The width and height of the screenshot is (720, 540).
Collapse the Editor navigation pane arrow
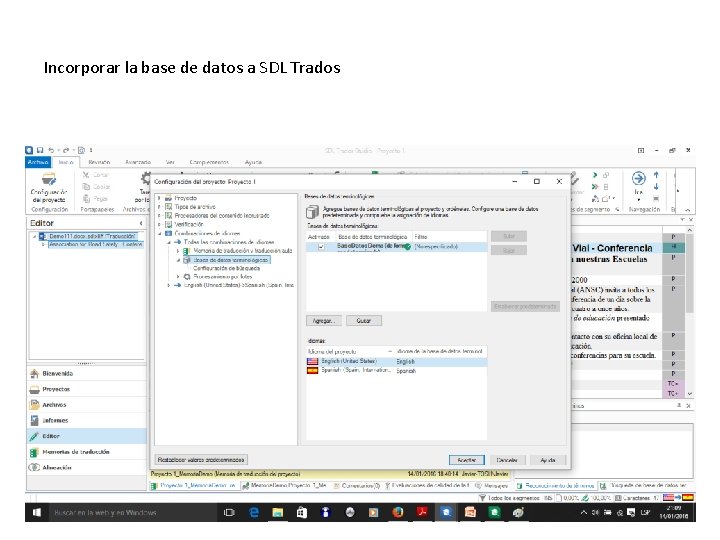tap(141, 223)
